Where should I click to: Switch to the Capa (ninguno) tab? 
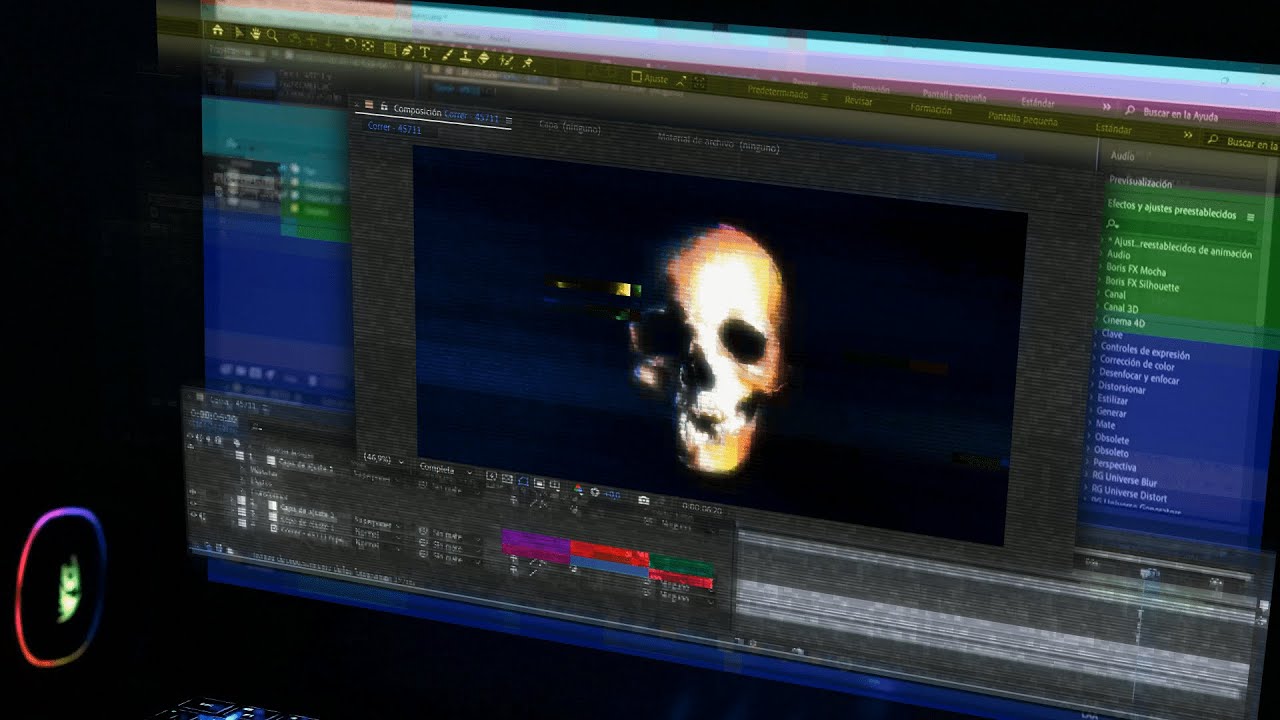point(568,127)
